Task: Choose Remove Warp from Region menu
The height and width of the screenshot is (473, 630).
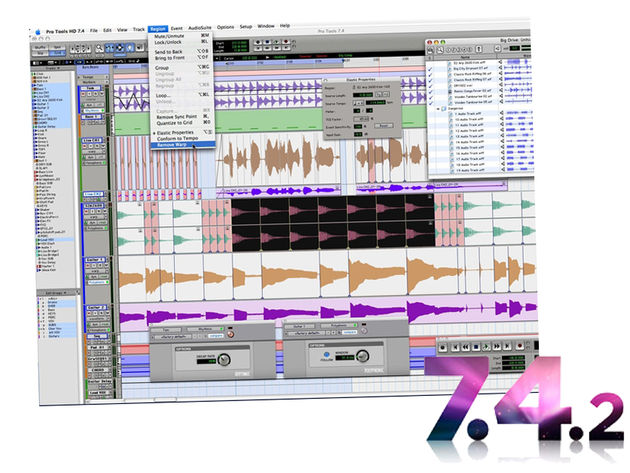Action: (x=183, y=145)
